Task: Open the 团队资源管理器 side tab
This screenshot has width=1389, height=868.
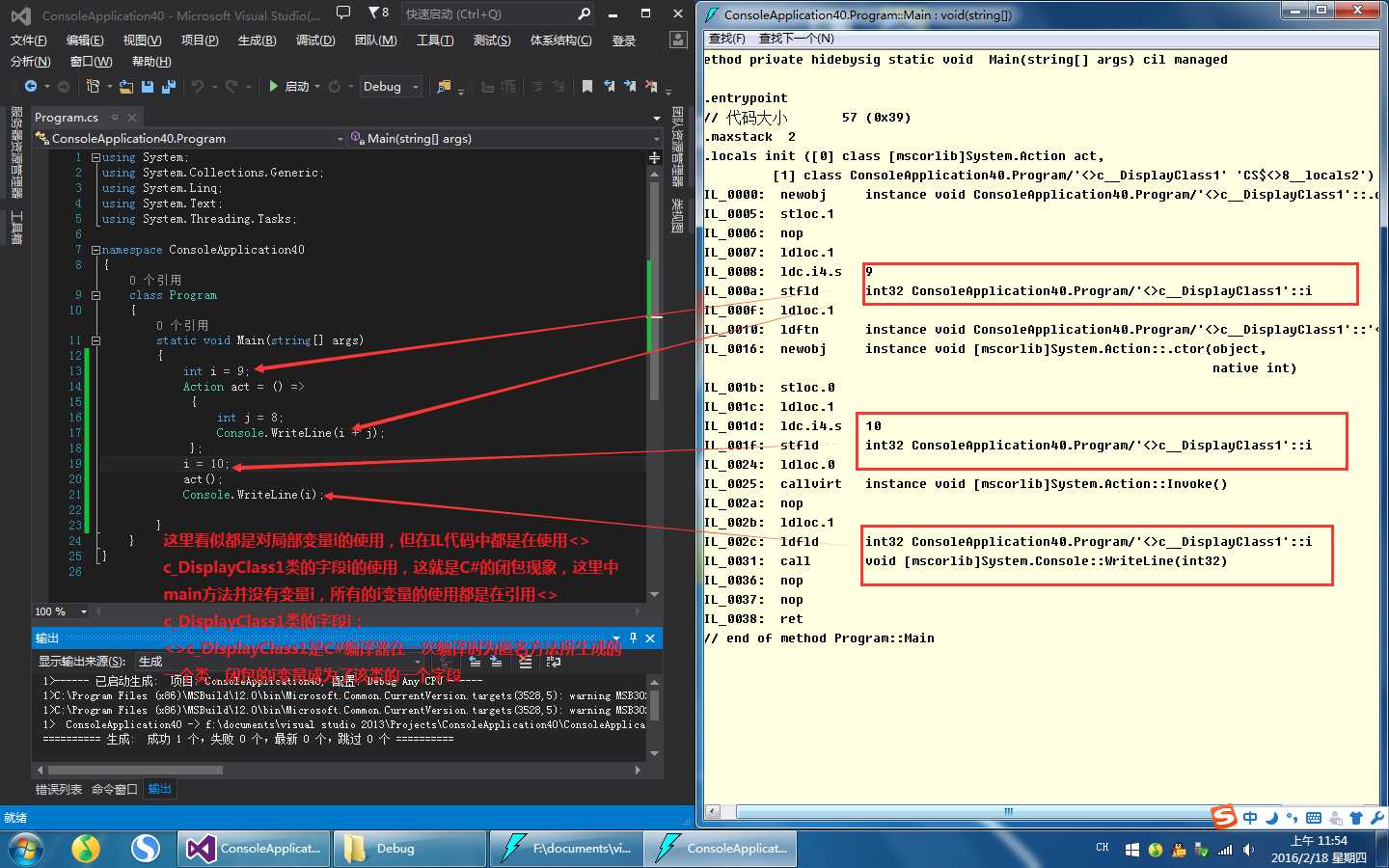Action: [x=677, y=146]
